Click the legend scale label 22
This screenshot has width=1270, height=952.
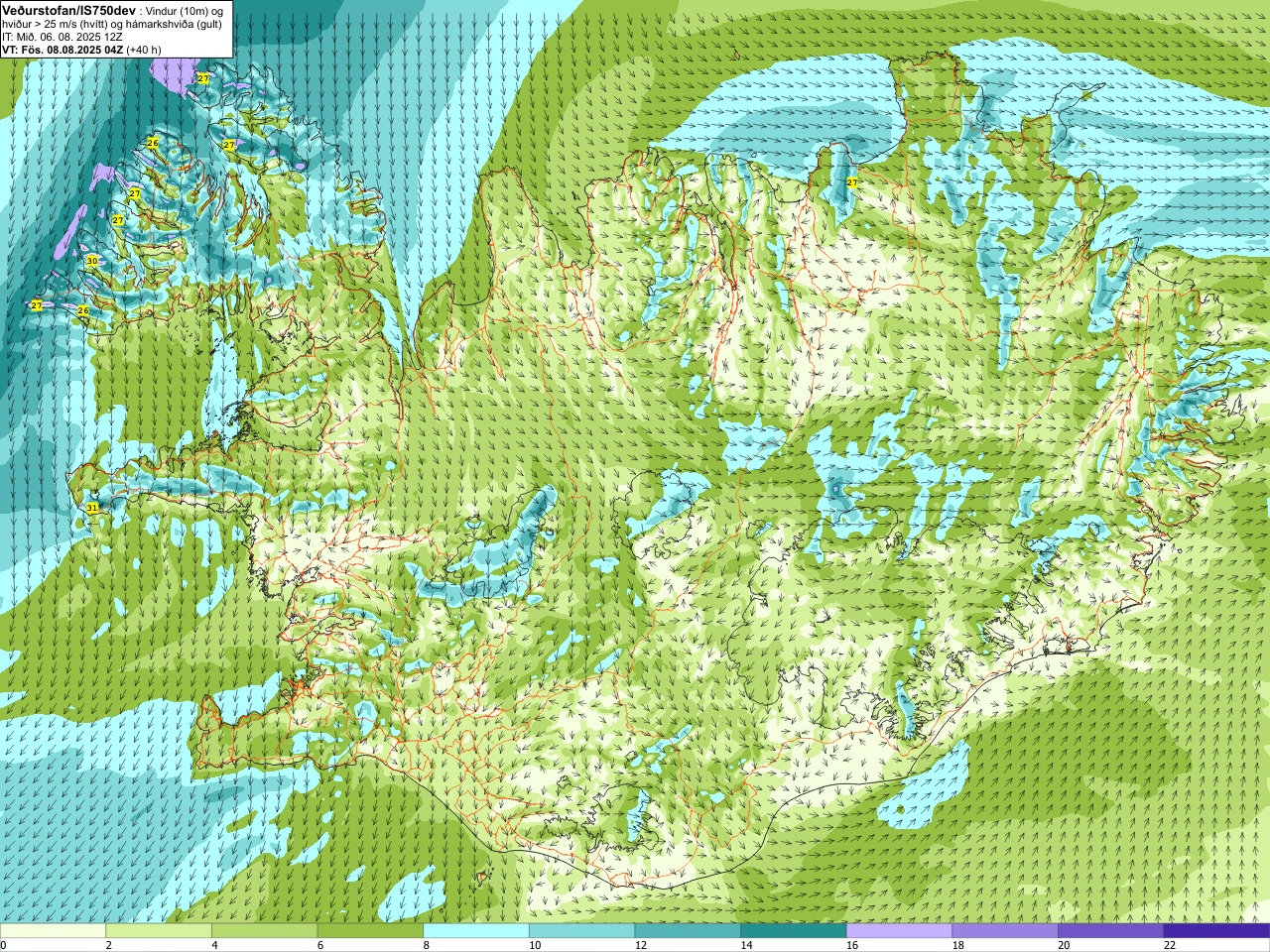pyautogui.click(x=1170, y=945)
